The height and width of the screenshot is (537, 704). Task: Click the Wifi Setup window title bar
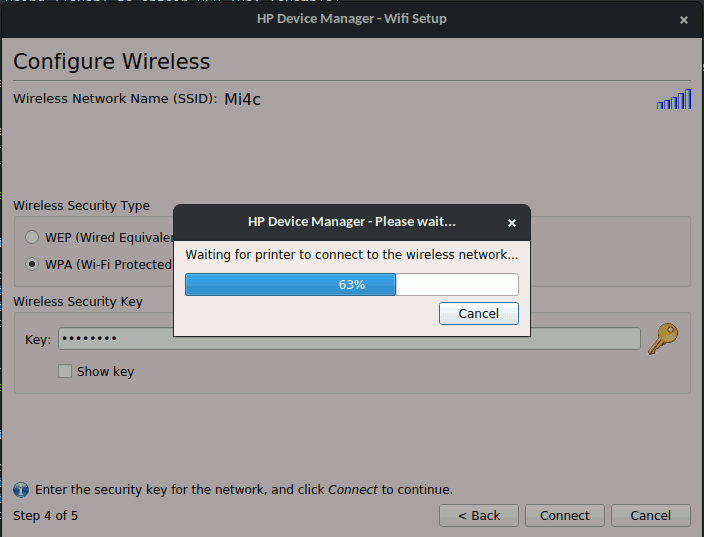(351, 19)
